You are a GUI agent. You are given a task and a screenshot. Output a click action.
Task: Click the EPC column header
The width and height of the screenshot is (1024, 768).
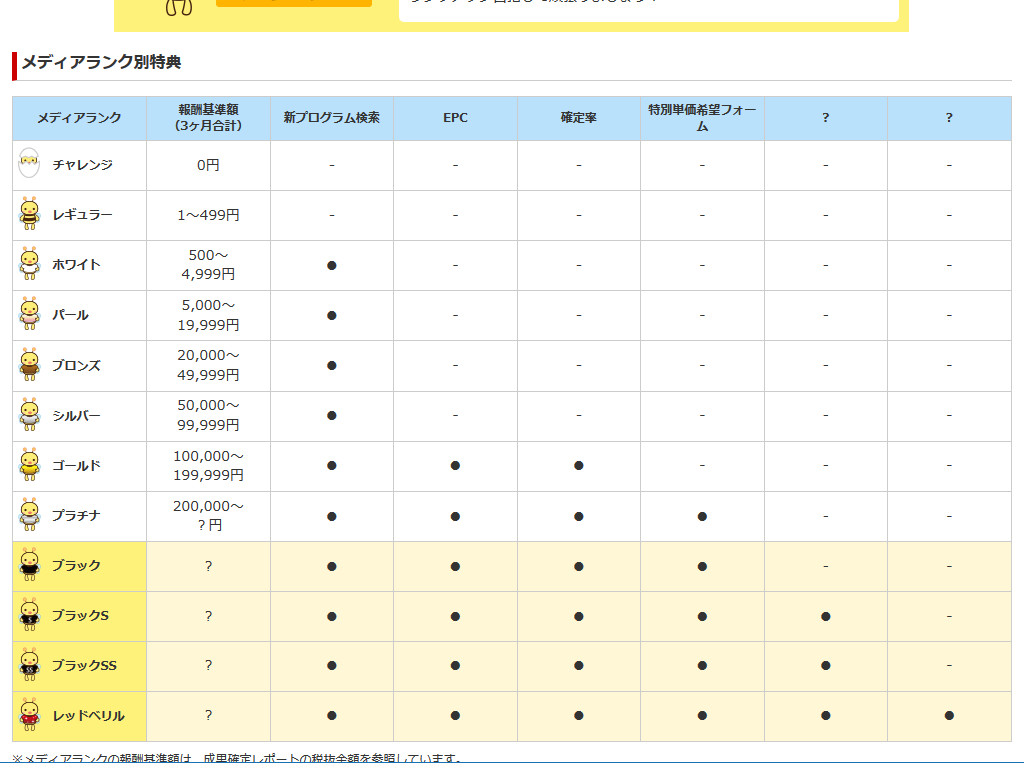(x=455, y=118)
